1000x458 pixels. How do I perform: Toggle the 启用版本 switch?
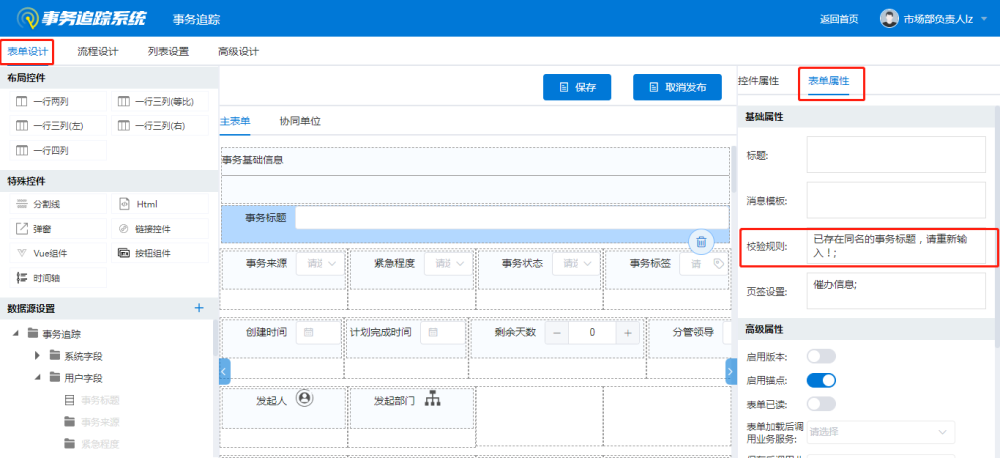[821, 356]
